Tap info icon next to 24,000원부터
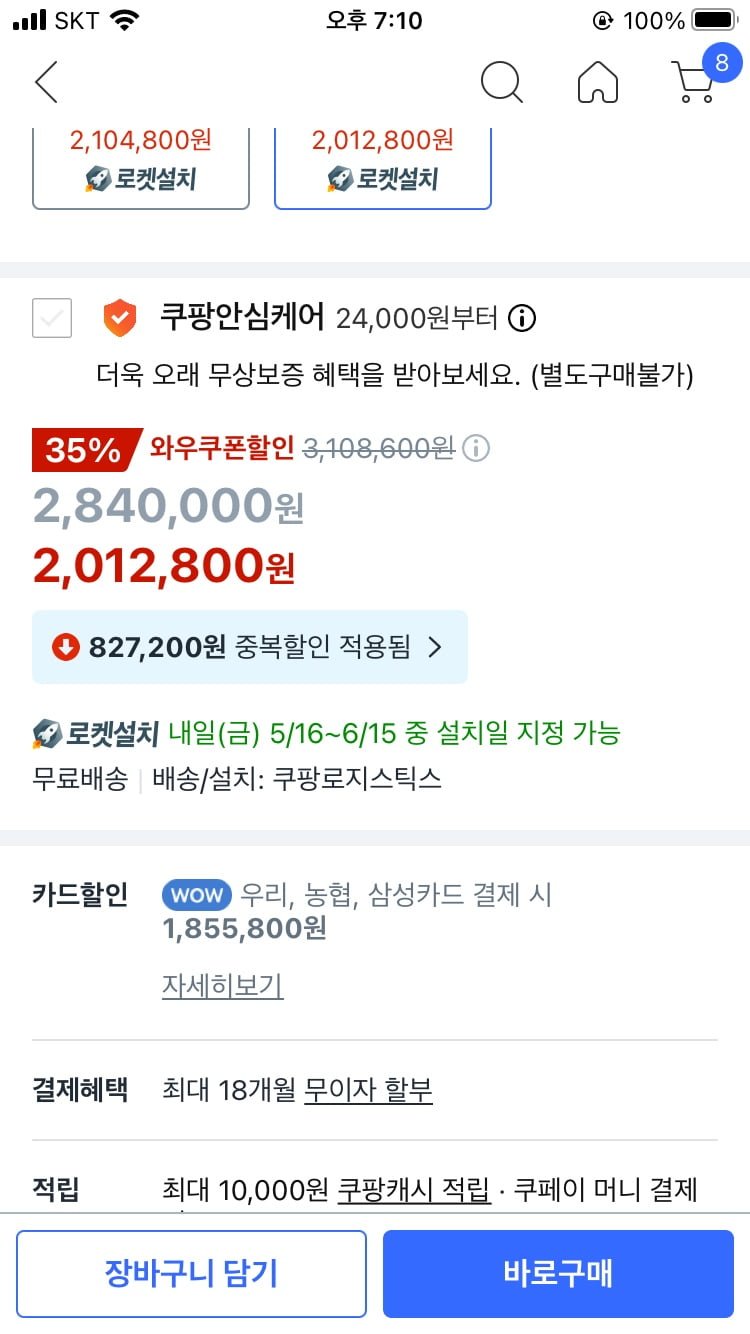The width and height of the screenshot is (750, 1334). tap(522, 319)
